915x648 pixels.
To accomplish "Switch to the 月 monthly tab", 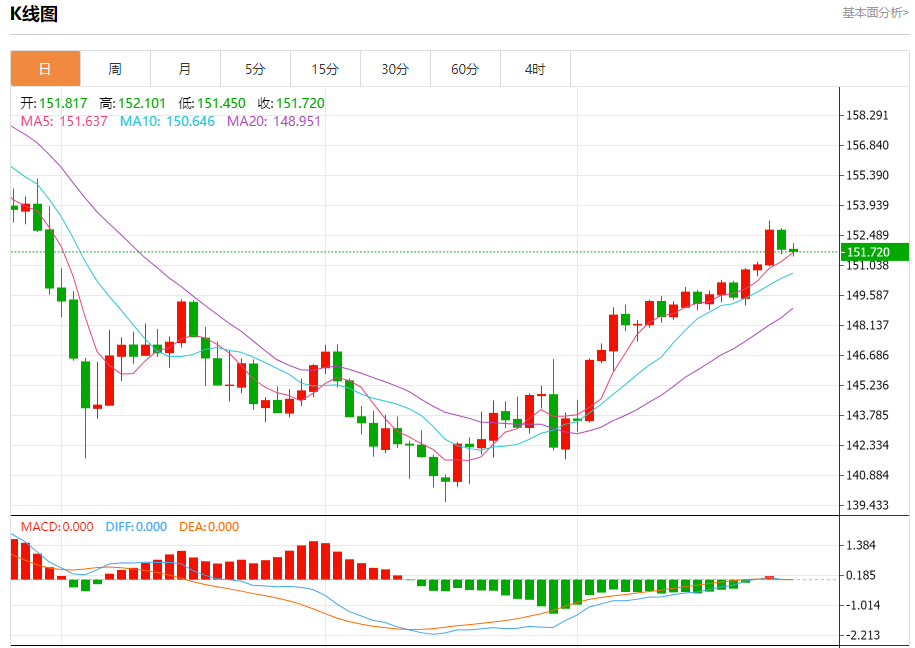I will tap(185, 69).
